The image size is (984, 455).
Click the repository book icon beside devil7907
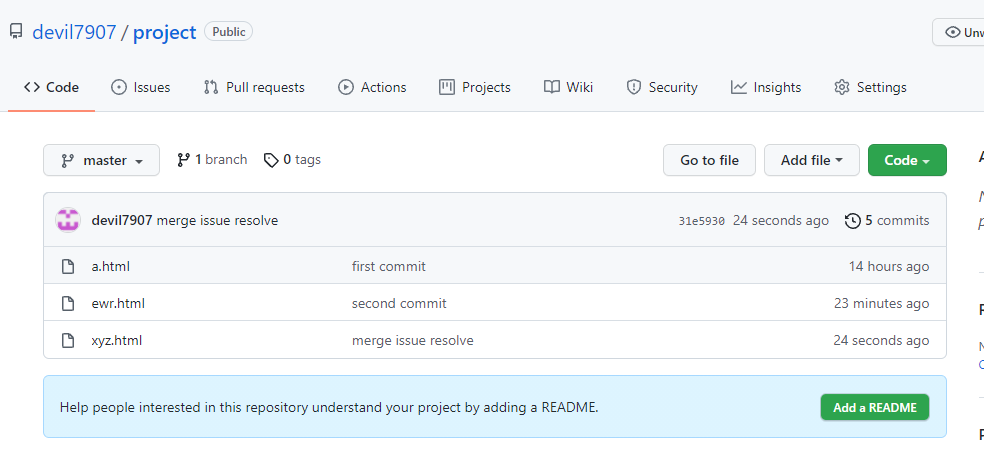pyautogui.click(x=16, y=31)
